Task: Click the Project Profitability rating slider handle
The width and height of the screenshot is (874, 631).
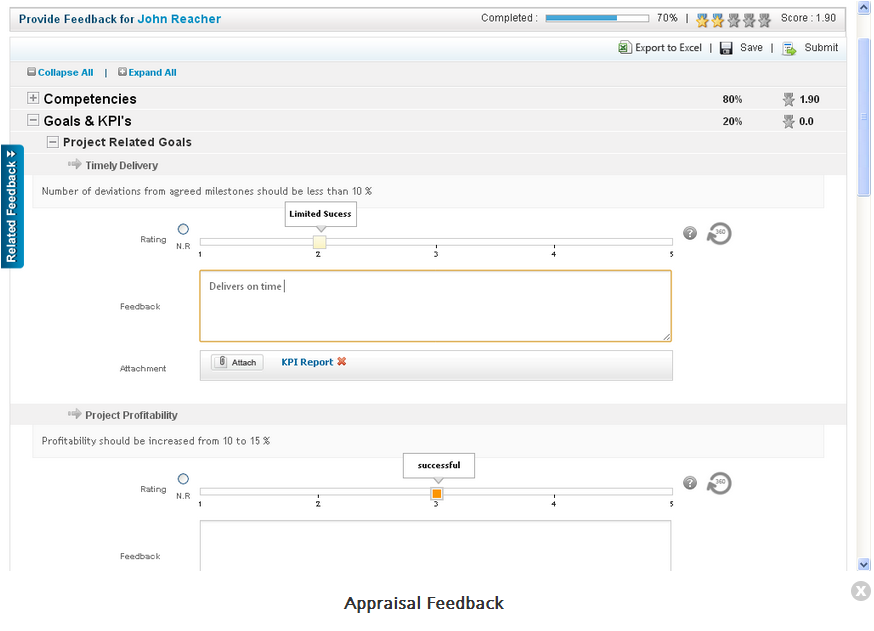Action: coord(437,493)
